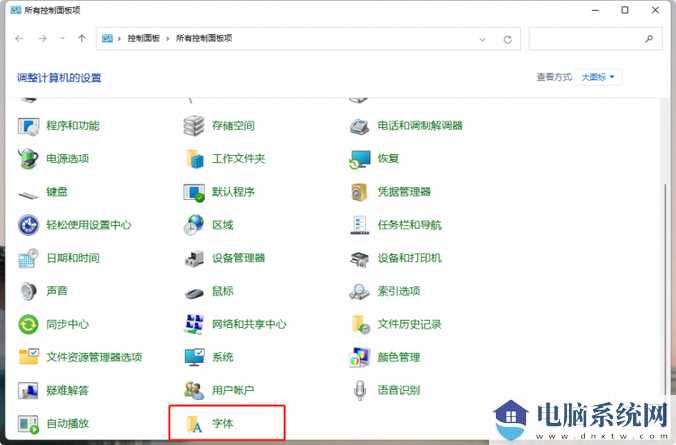The width and height of the screenshot is (676, 445).
Task: Open the 存储空间 drives icon
Action: click(x=194, y=126)
